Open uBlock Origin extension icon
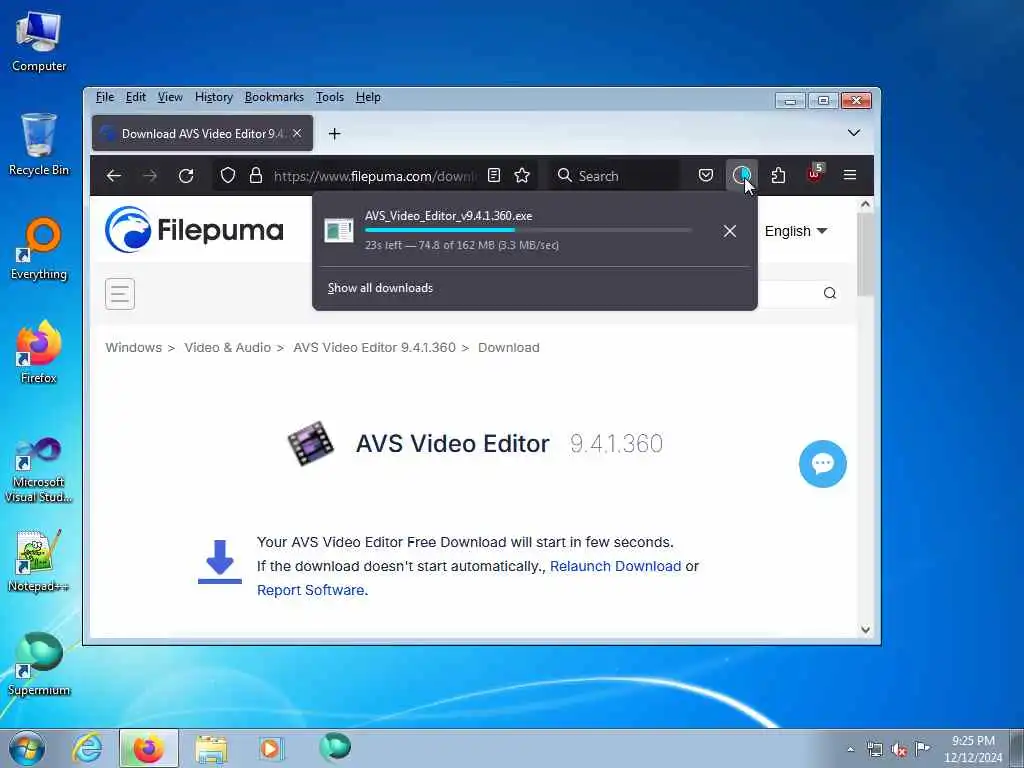1024x768 pixels. 814,174
